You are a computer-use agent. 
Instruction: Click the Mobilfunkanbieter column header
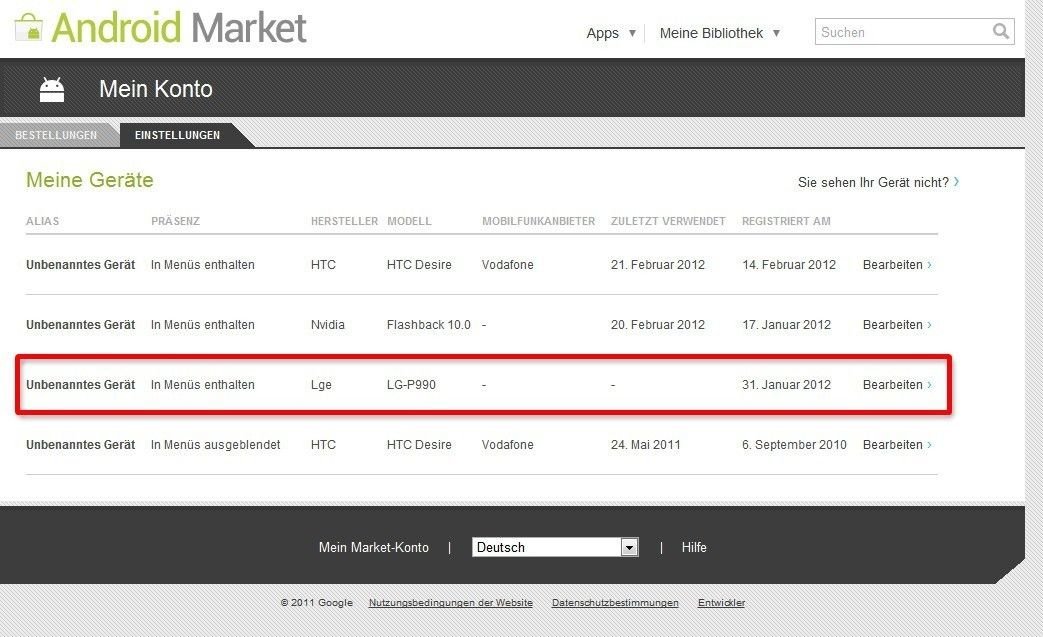538,221
